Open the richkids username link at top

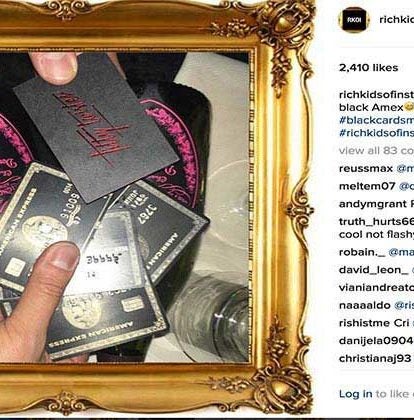397,20
